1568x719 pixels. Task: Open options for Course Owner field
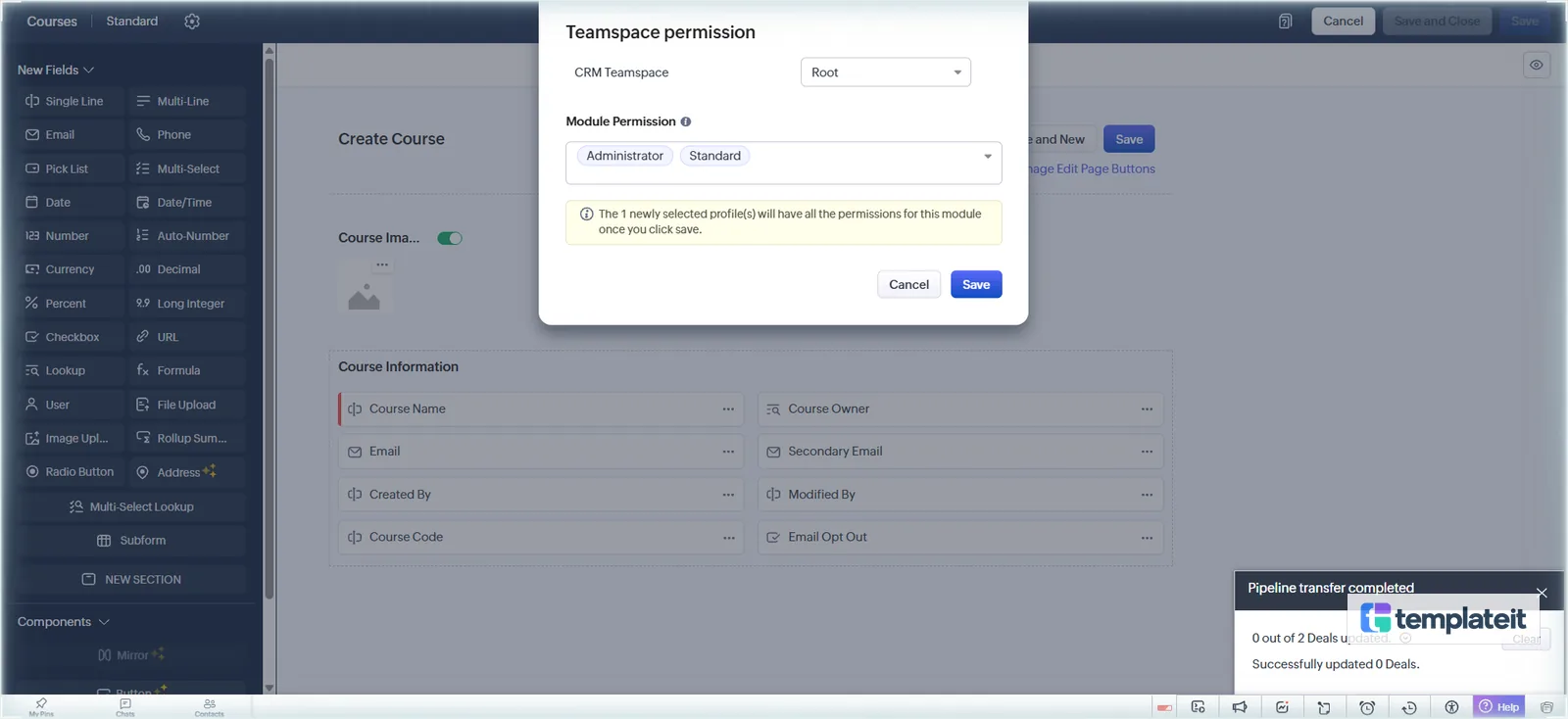coord(1147,409)
